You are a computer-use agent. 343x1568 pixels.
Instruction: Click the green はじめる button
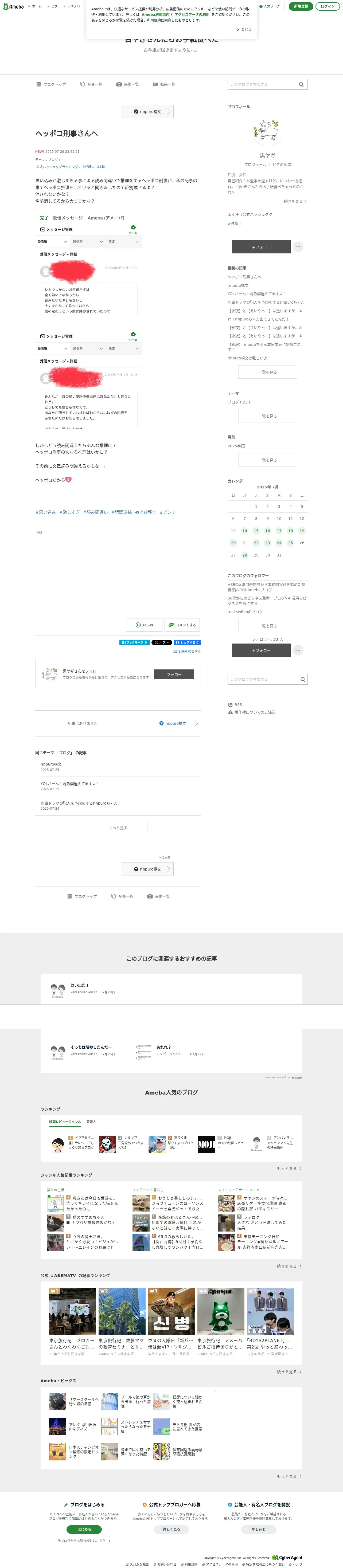tap(84, 1529)
